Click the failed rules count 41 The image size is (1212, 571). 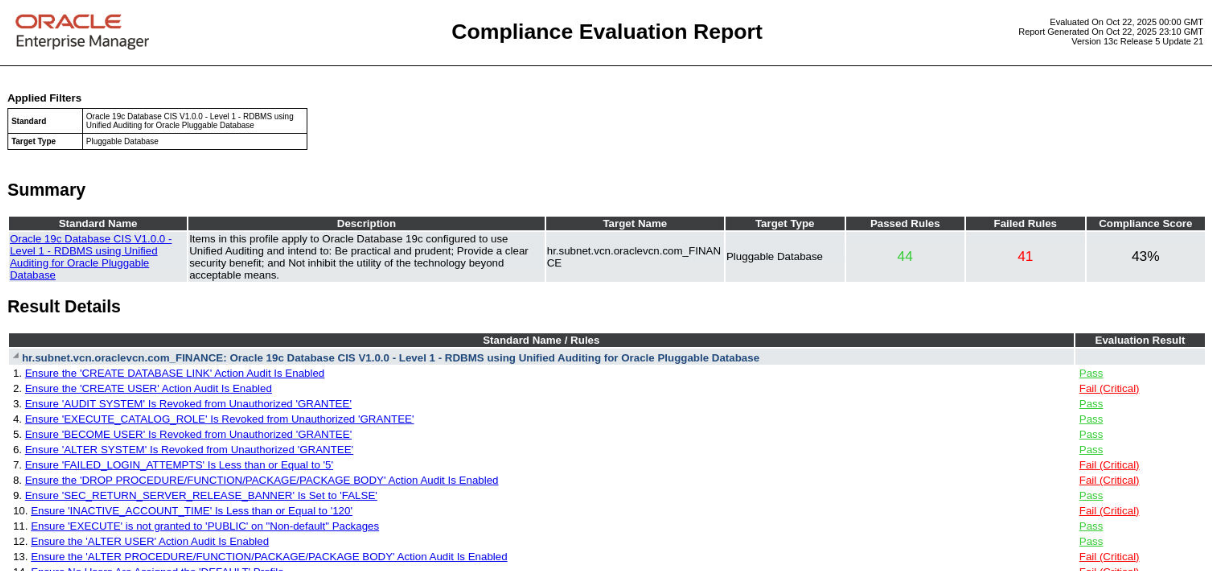(x=1025, y=256)
